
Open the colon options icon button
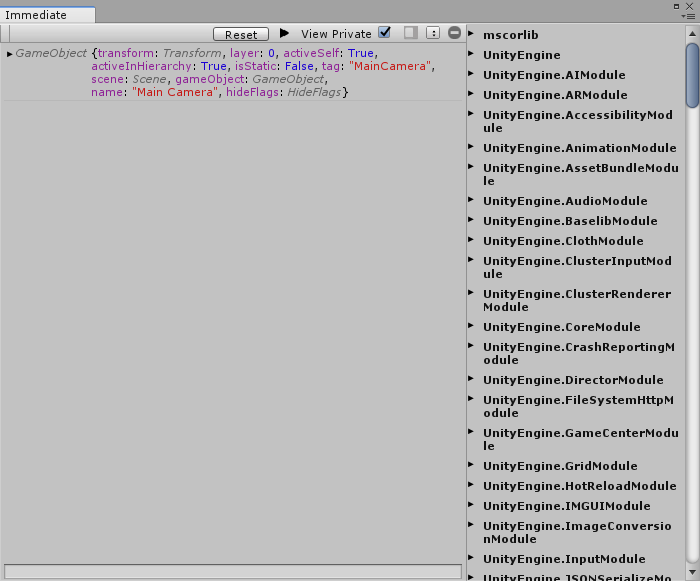tap(433, 33)
